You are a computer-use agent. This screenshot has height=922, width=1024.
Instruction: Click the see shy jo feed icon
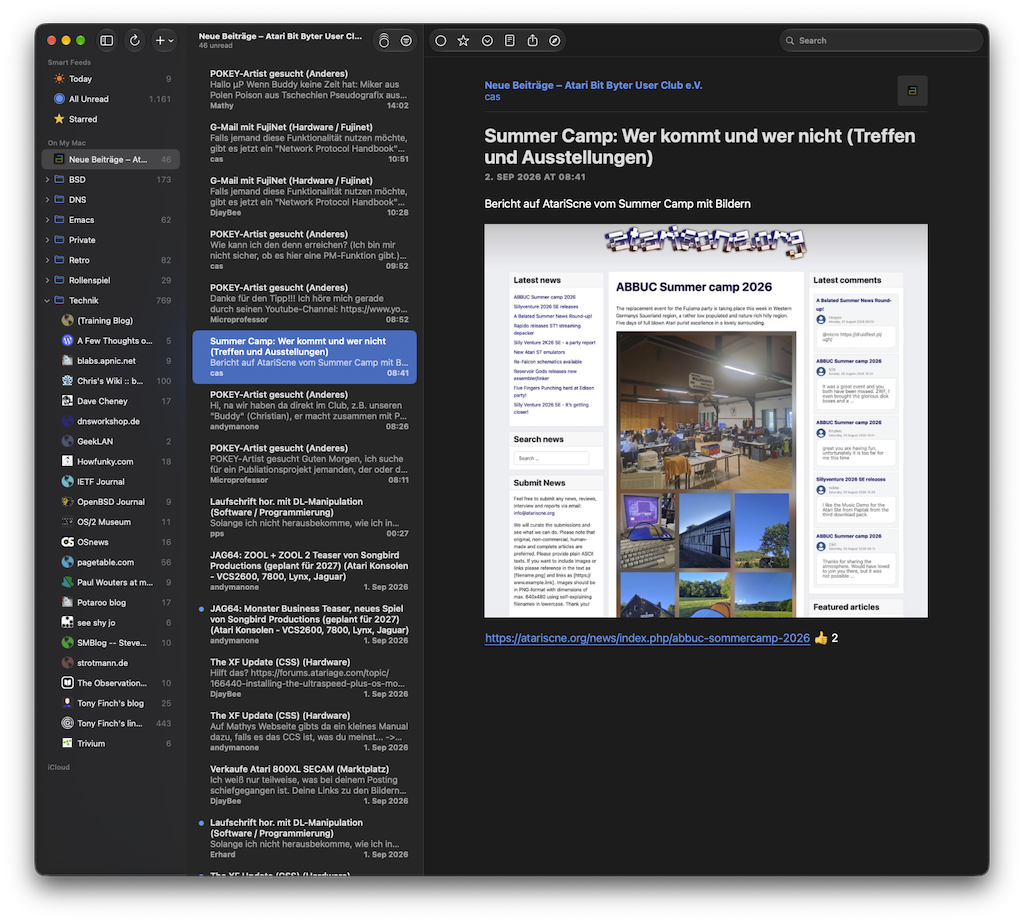click(x=67, y=623)
